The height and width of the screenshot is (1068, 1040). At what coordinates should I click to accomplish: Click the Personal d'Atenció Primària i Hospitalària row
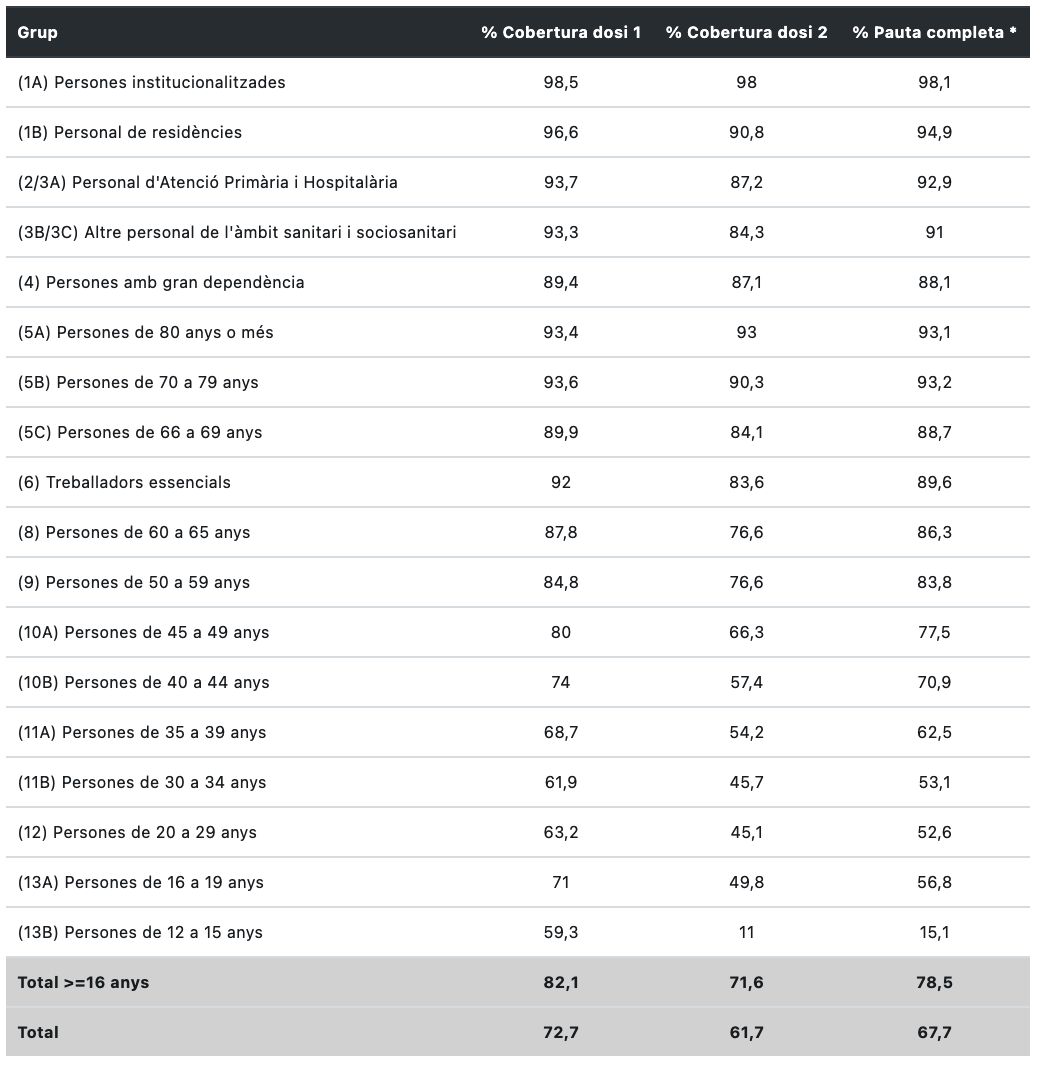click(207, 182)
